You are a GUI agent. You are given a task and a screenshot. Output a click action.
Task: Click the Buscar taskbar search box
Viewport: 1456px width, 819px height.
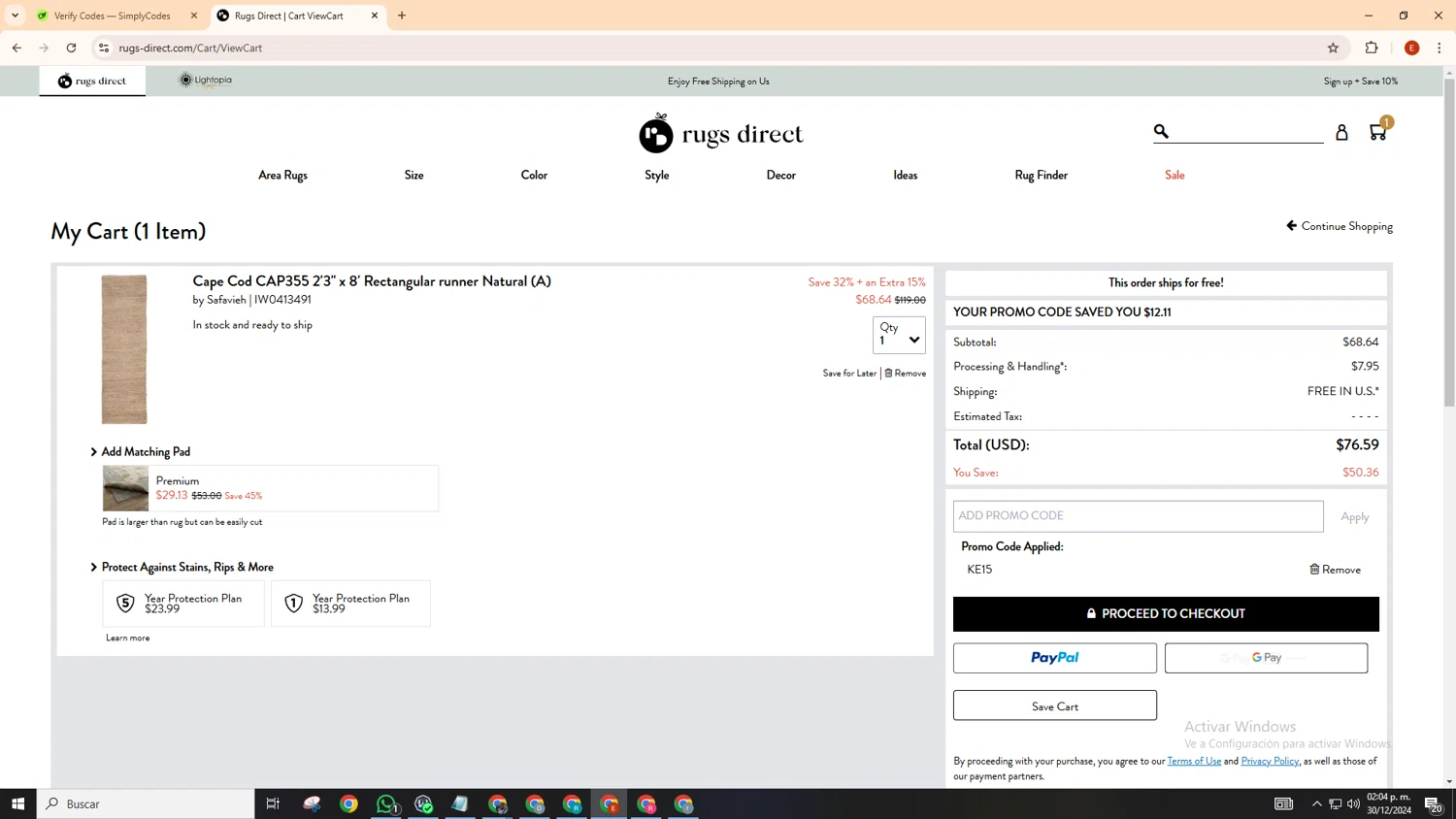point(146,803)
